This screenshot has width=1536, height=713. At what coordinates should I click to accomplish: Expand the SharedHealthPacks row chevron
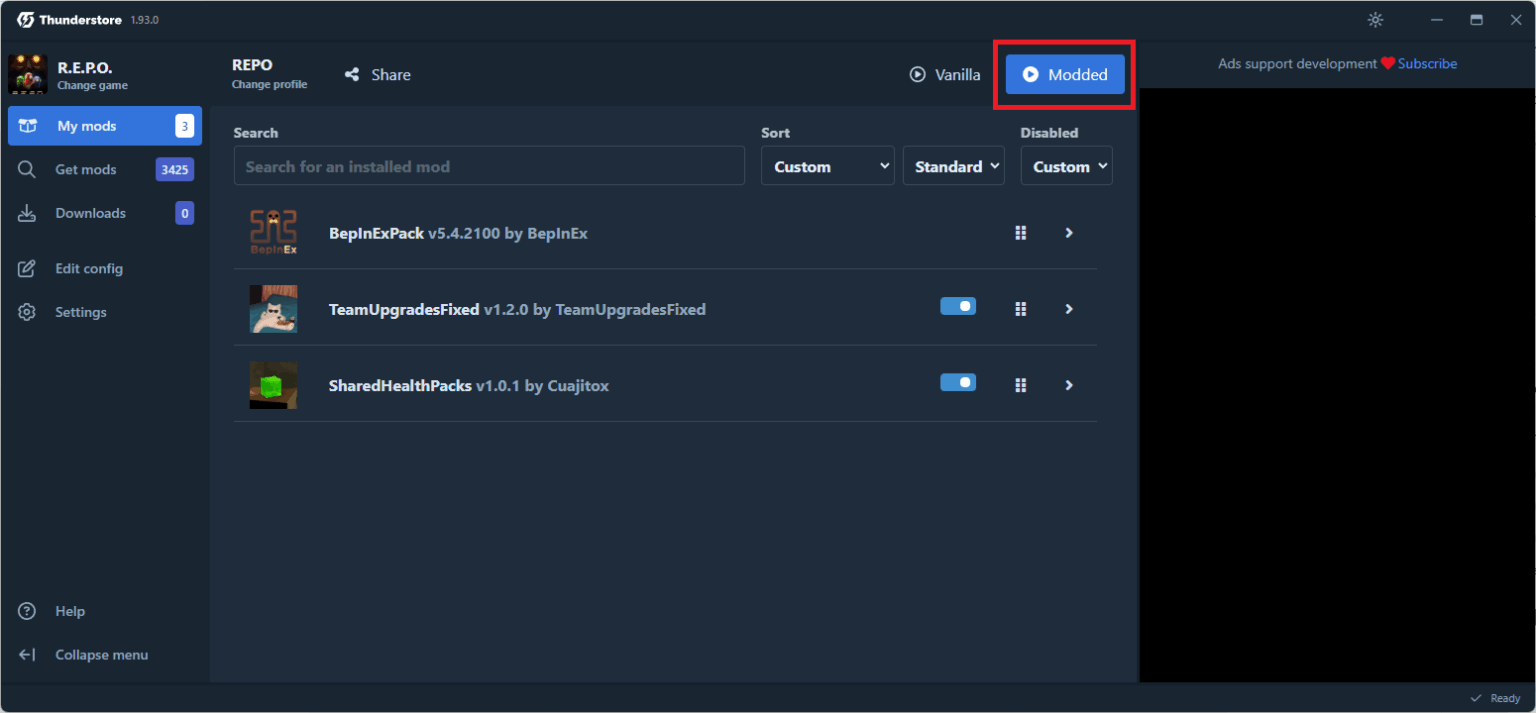[1069, 385]
